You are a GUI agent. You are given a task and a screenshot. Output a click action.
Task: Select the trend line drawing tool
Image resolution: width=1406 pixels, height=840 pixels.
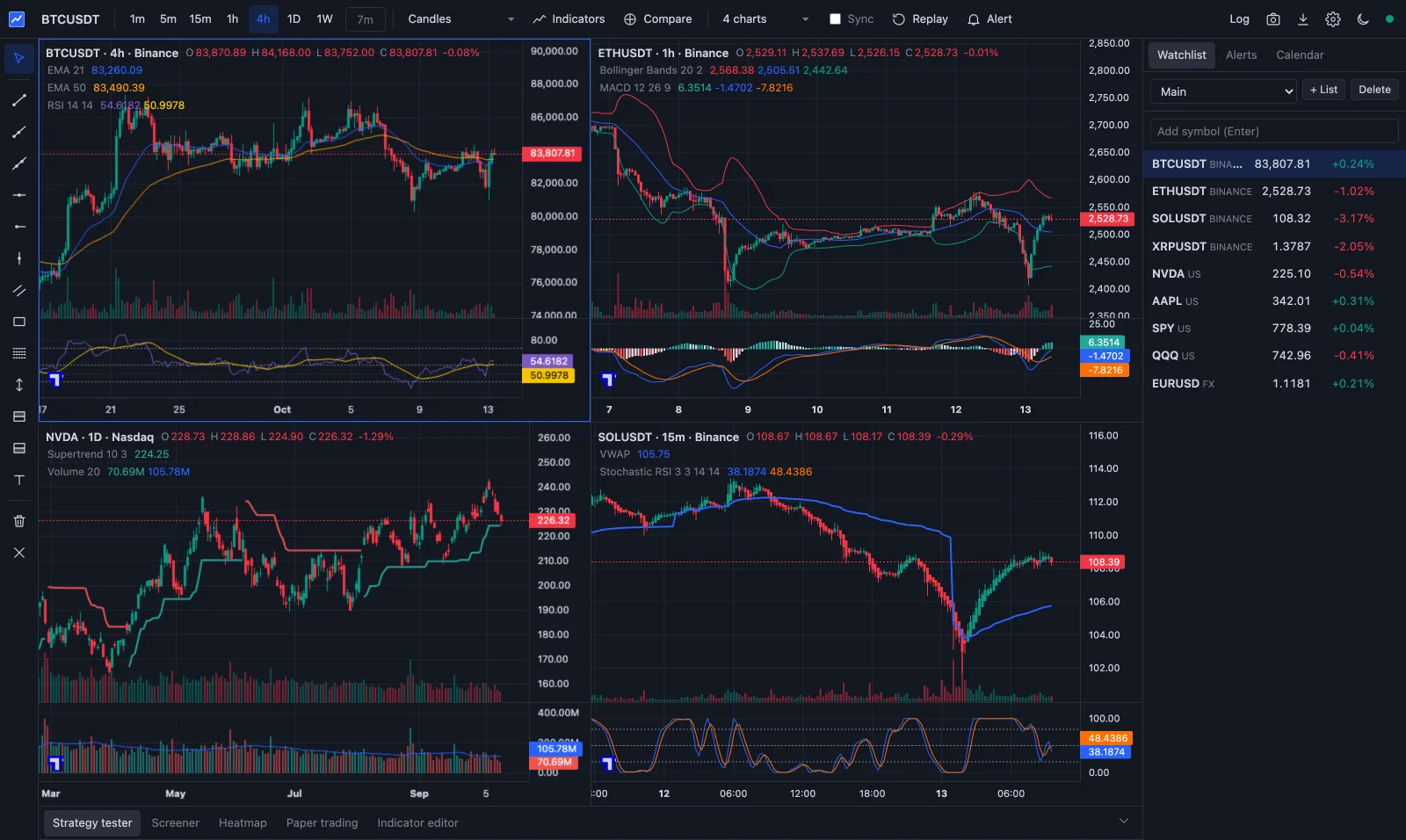point(19,100)
